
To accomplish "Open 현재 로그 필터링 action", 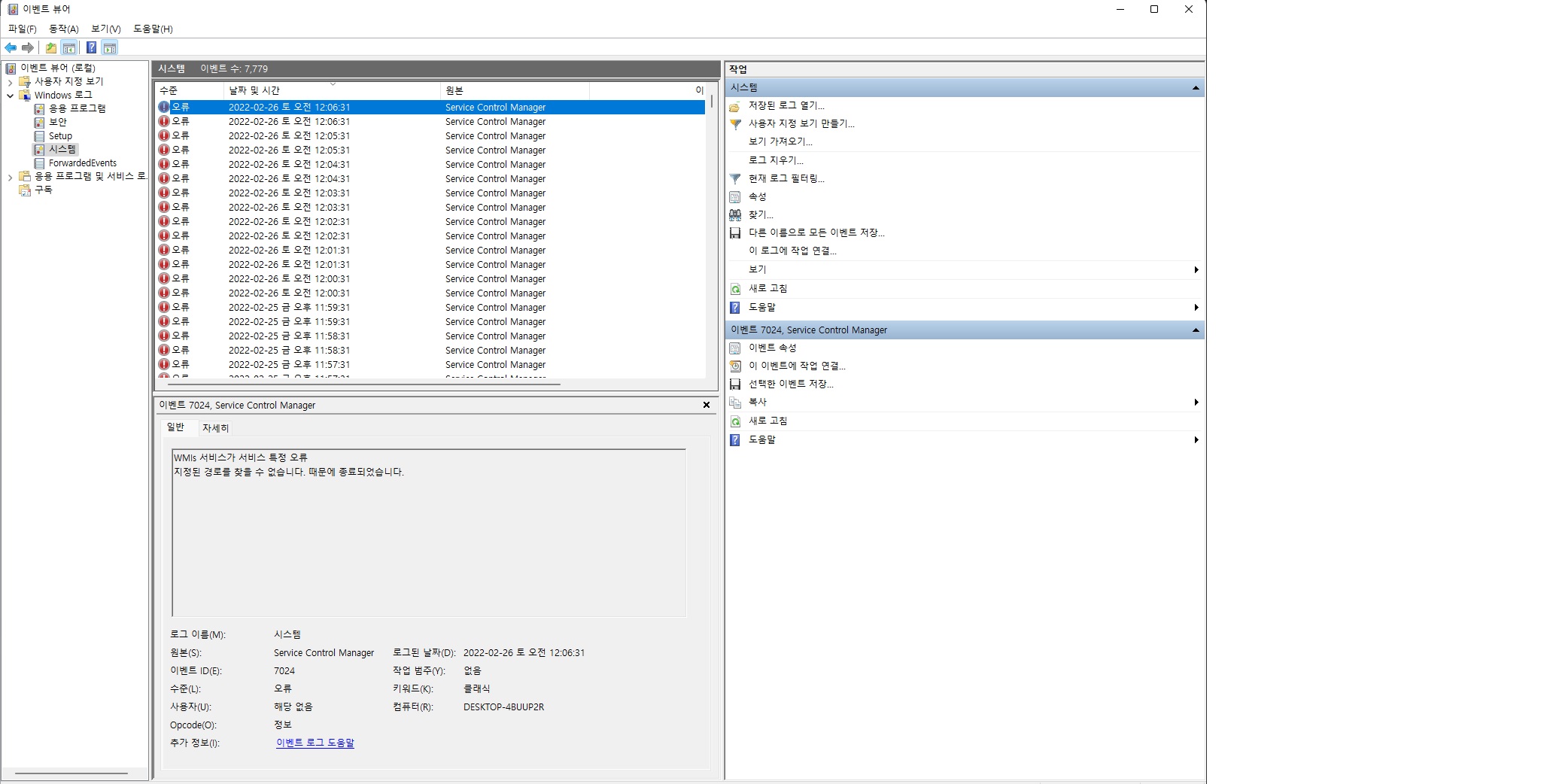I will tap(786, 179).
